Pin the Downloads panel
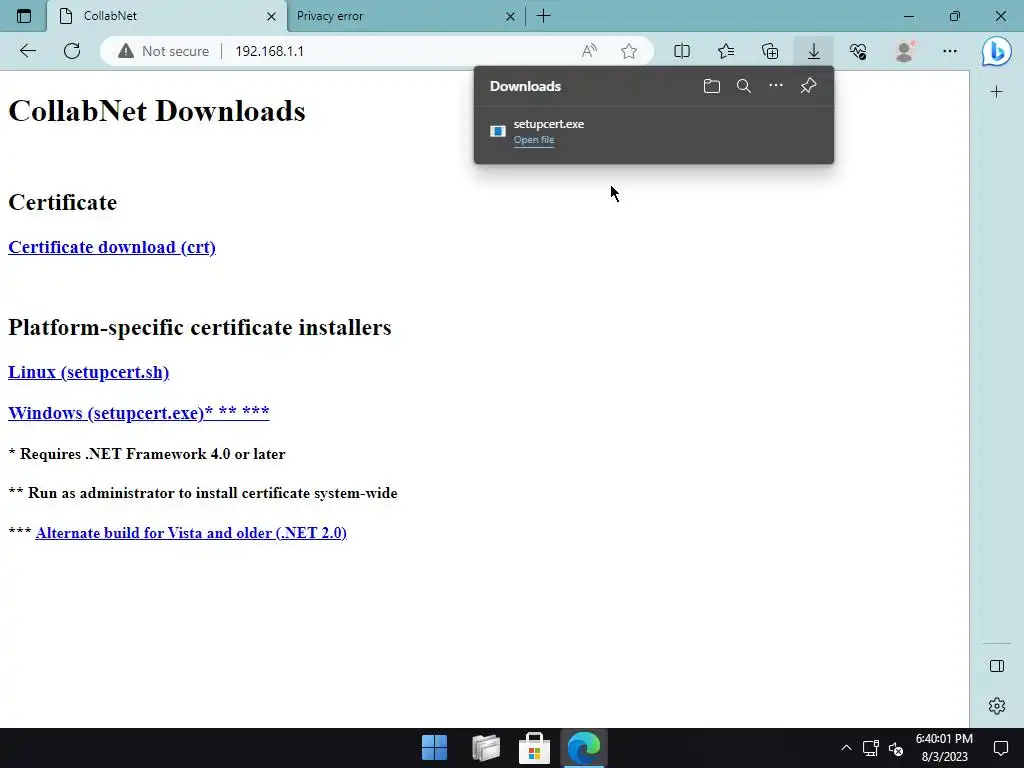The height and width of the screenshot is (768, 1024). tap(808, 86)
